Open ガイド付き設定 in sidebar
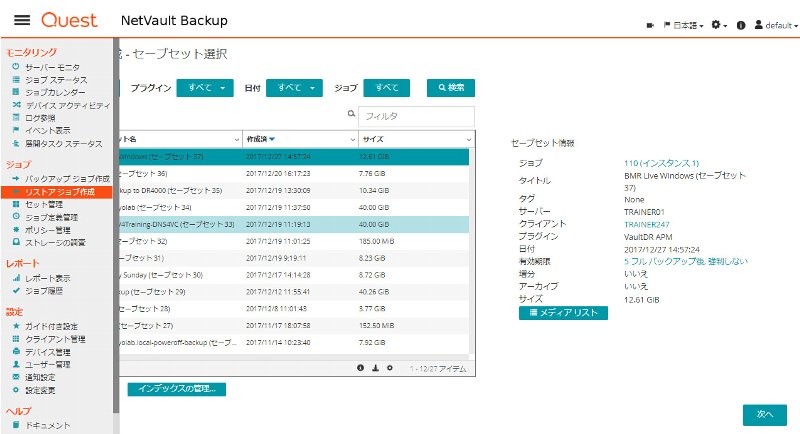Screen dimensions: 800x434 [x=52, y=326]
